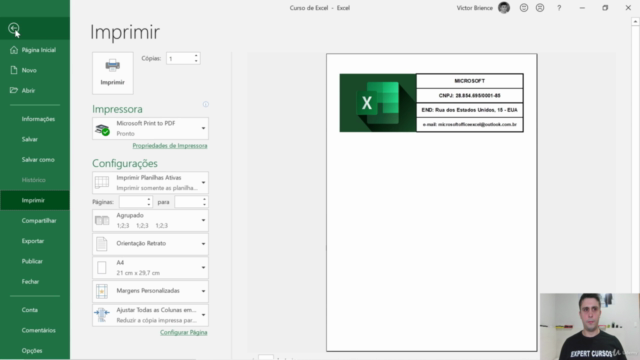
Task: Click the Victor Brience user name
Action: tap(475, 8)
